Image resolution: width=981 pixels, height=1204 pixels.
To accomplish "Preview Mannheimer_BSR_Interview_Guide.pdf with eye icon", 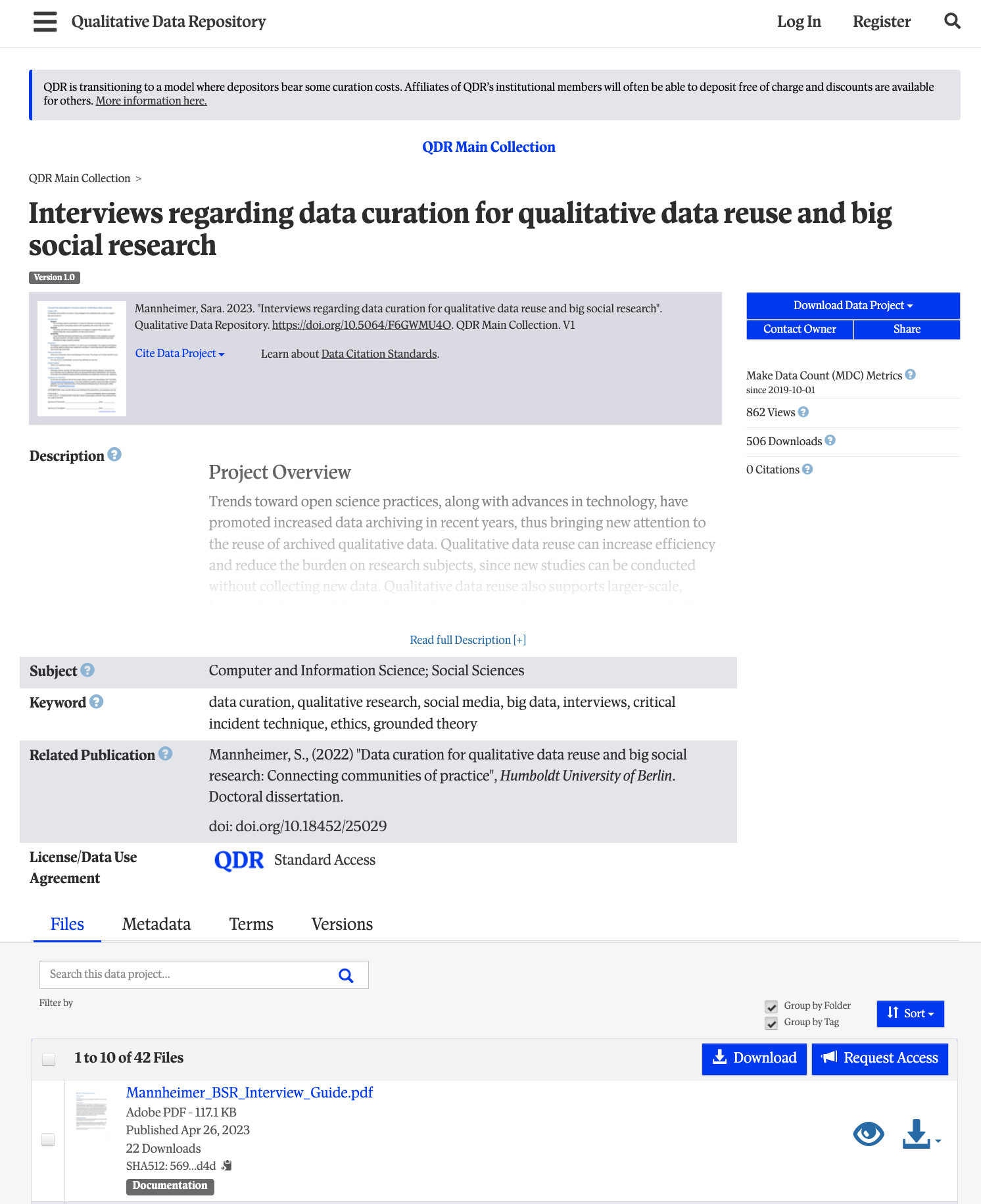I will click(869, 1134).
